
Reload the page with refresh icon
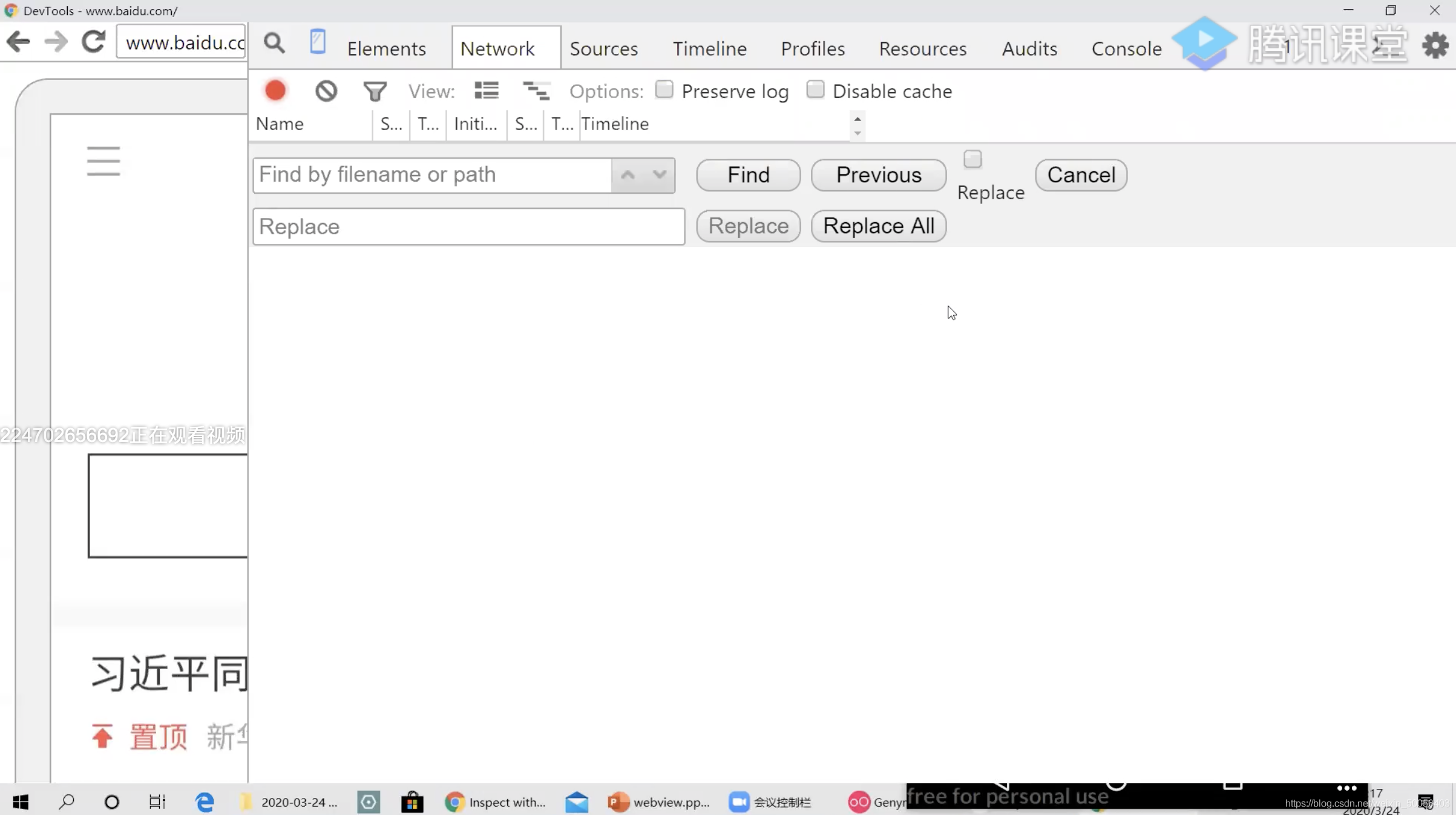[94, 42]
